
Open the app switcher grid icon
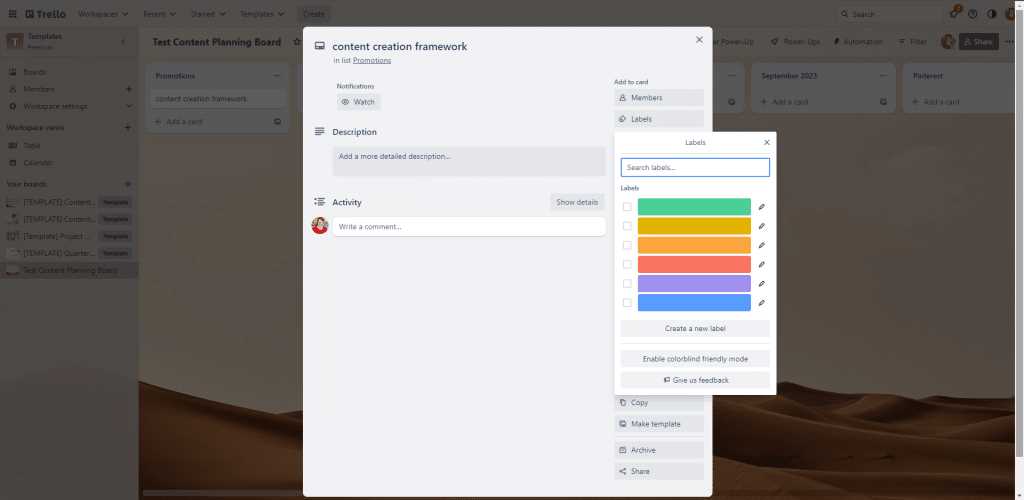[12, 14]
